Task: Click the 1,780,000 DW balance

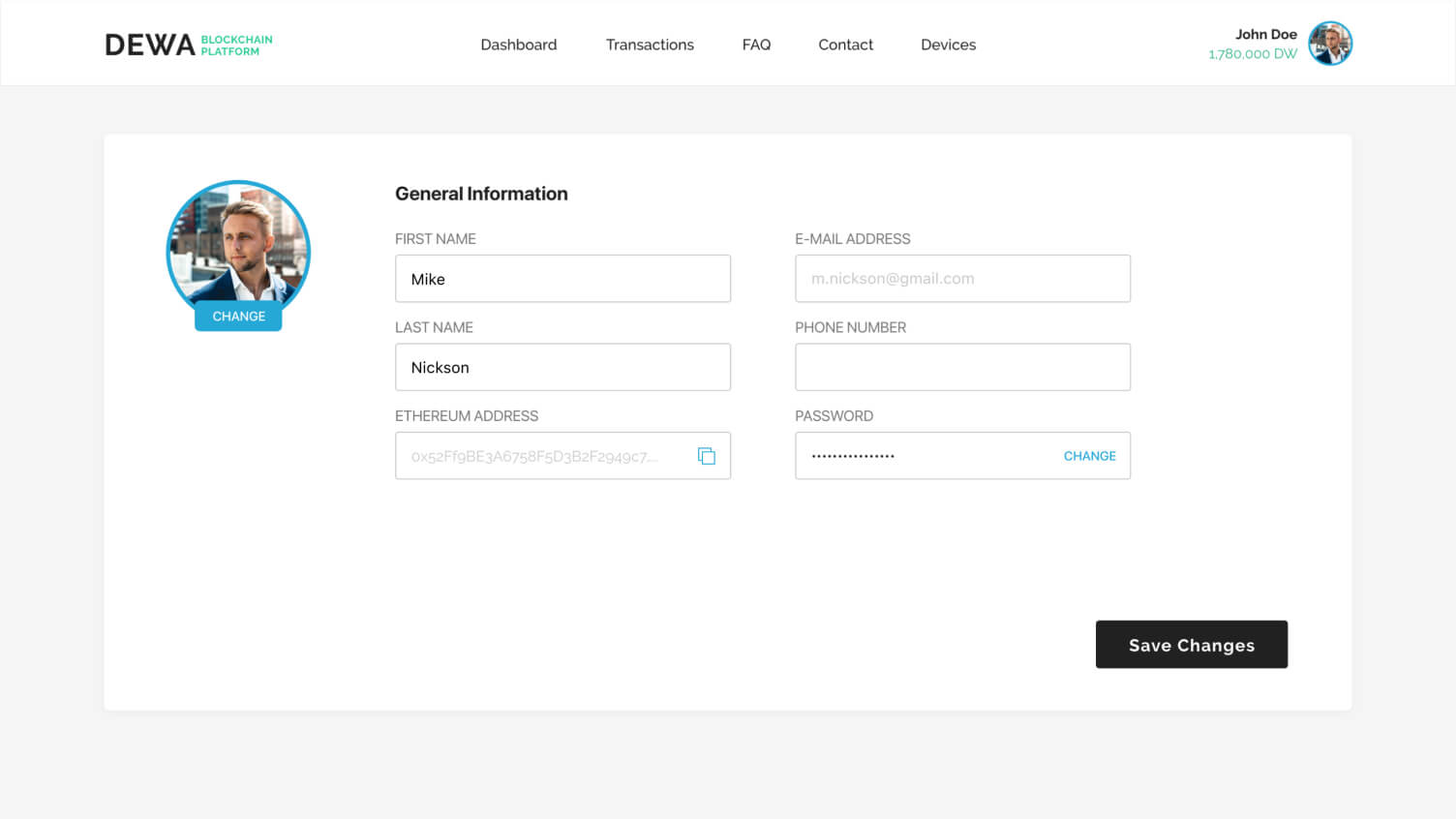Action: (1252, 54)
